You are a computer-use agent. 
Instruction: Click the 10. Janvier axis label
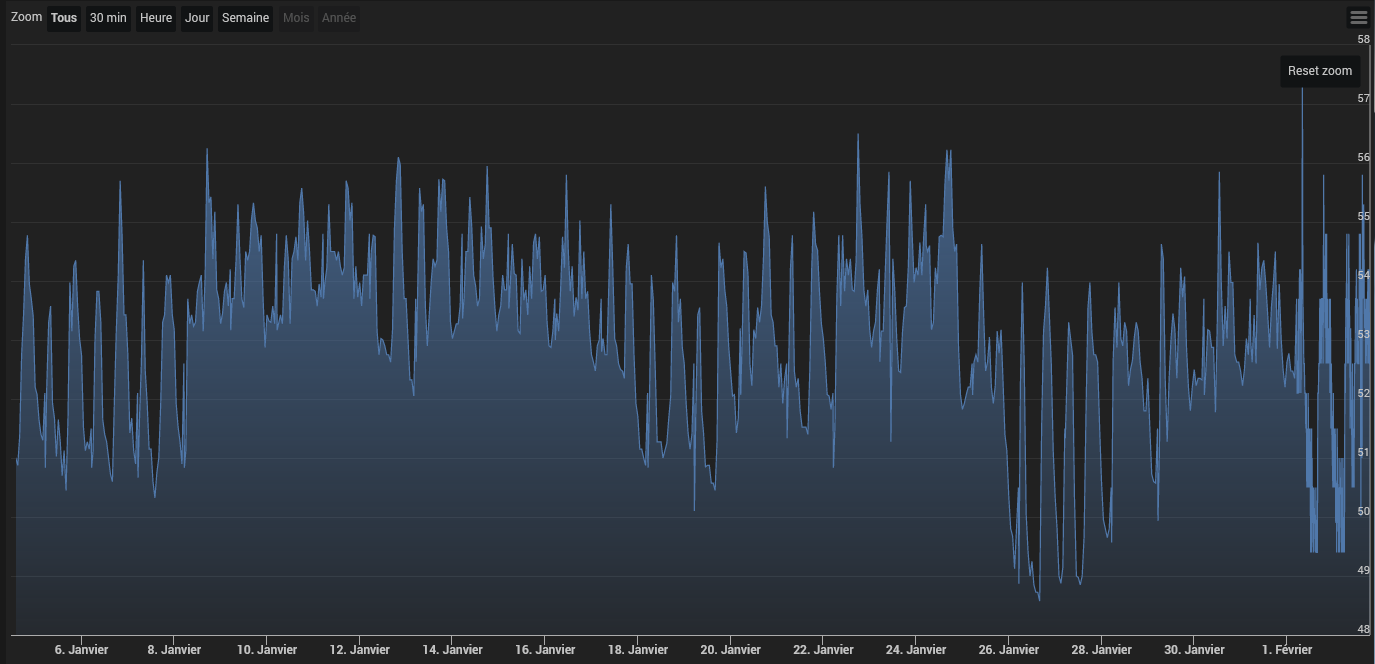tap(267, 650)
